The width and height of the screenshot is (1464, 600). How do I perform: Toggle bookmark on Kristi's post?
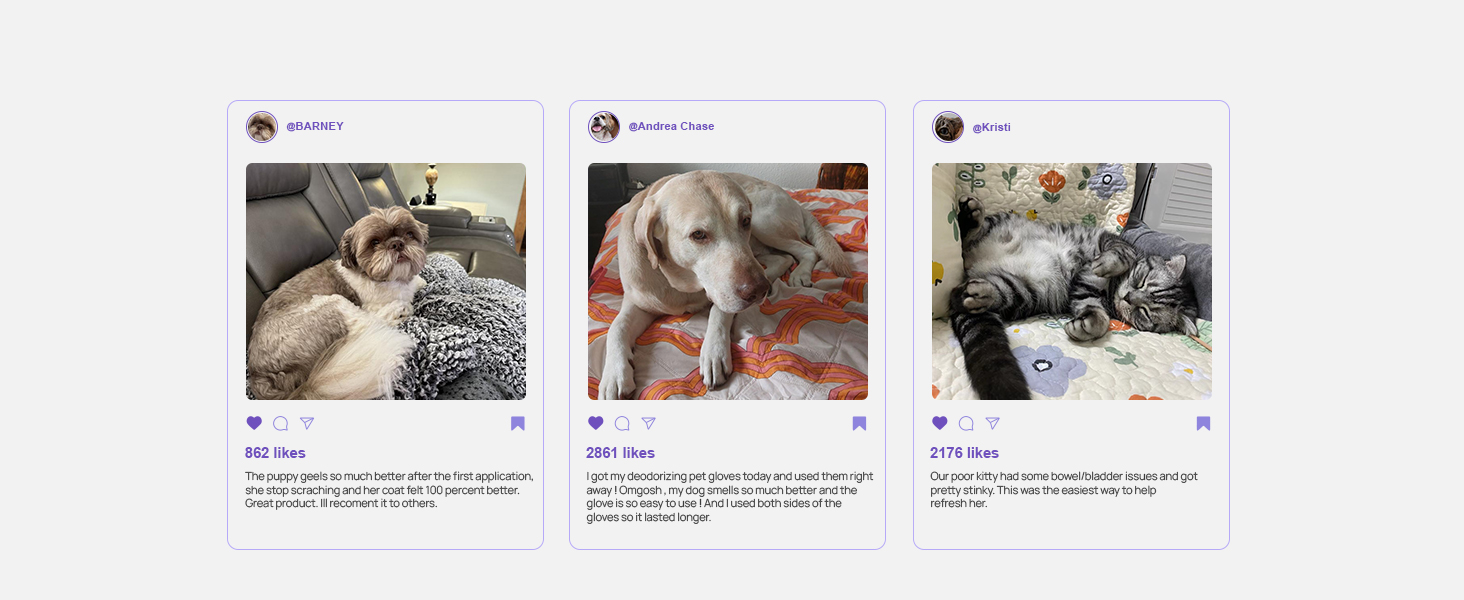1203,423
